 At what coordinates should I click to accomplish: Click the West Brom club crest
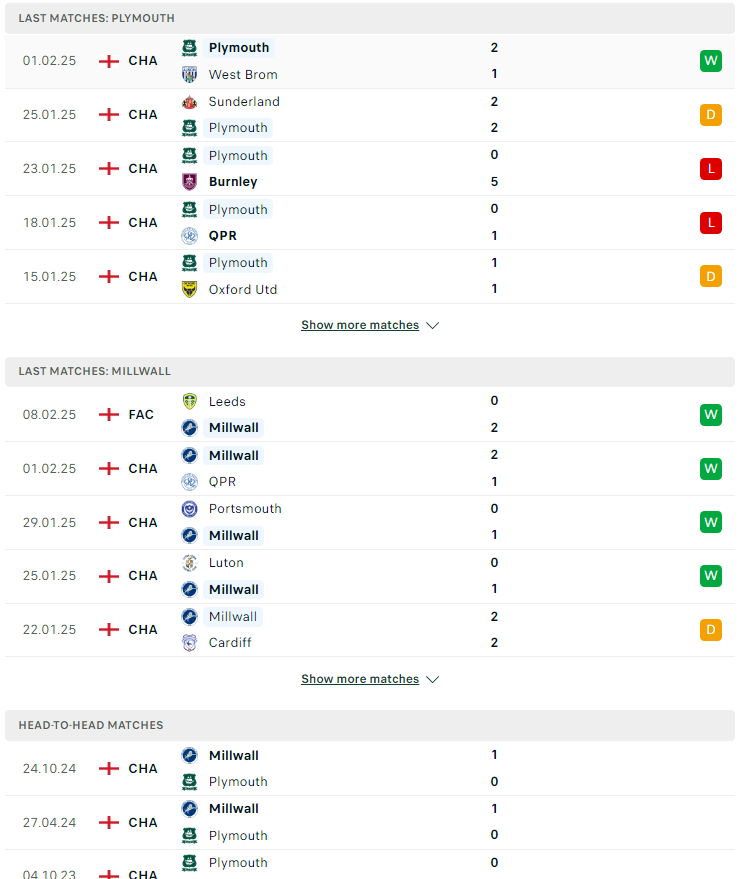point(189,74)
